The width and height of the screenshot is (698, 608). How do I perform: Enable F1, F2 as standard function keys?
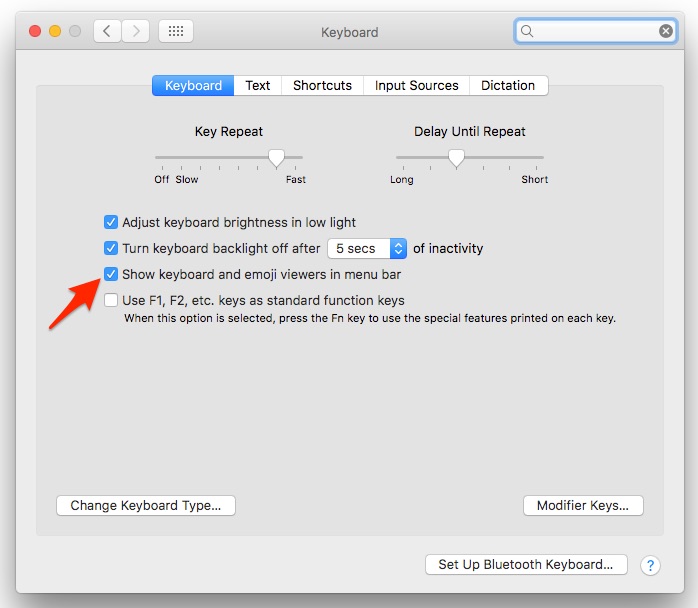111,300
